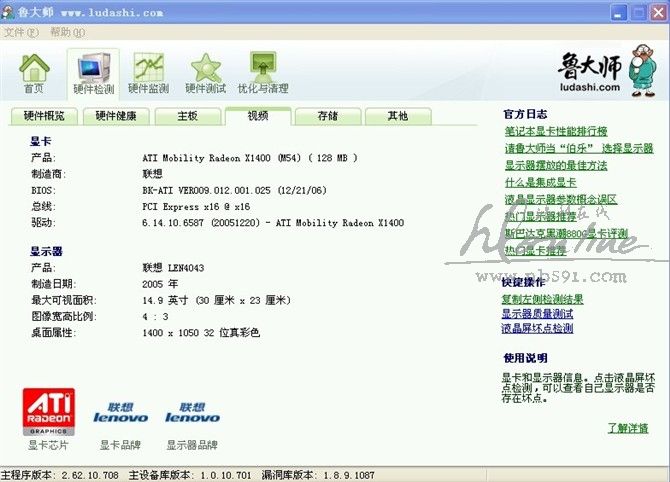Select the 硬件检测 hardware detection icon
Screen dimensions: 670x482
point(94,73)
